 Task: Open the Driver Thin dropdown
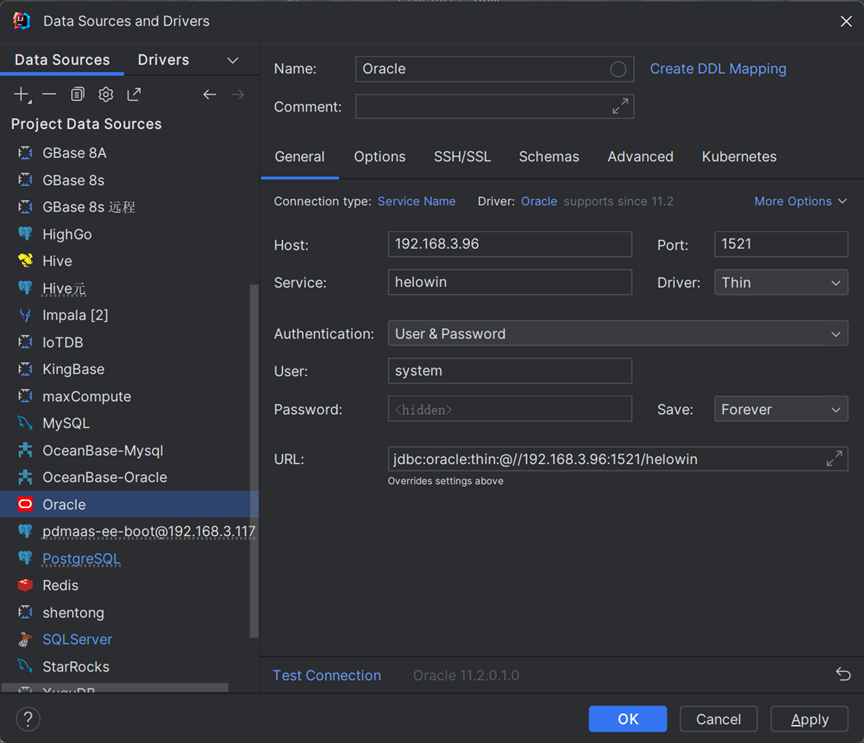781,283
